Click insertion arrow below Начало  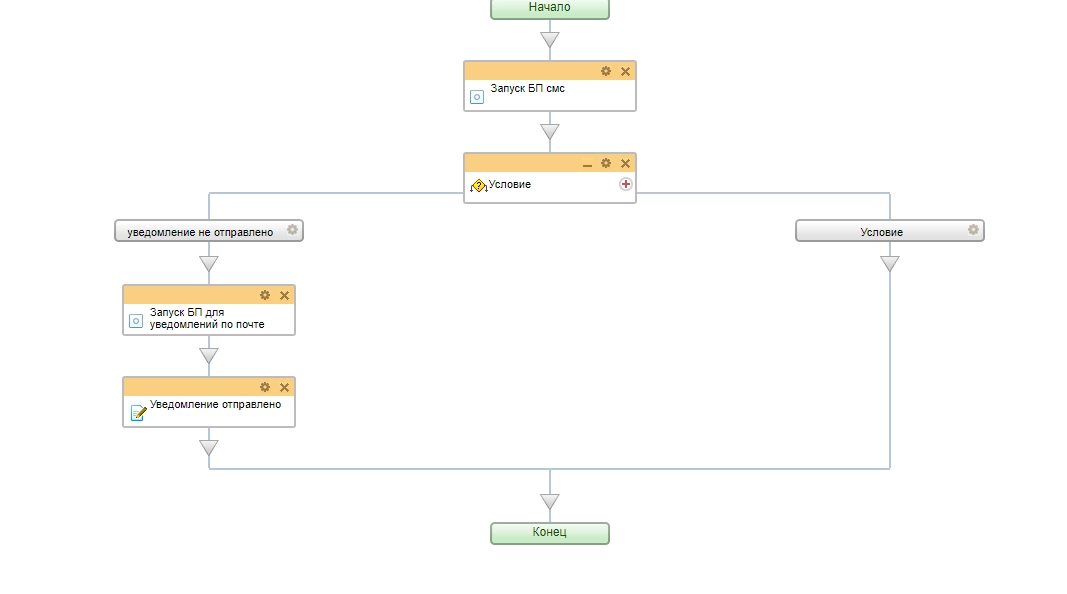(x=549, y=40)
